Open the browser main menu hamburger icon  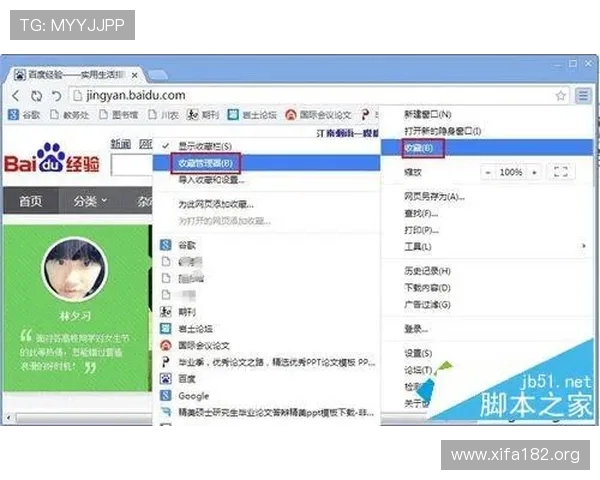(x=583, y=95)
